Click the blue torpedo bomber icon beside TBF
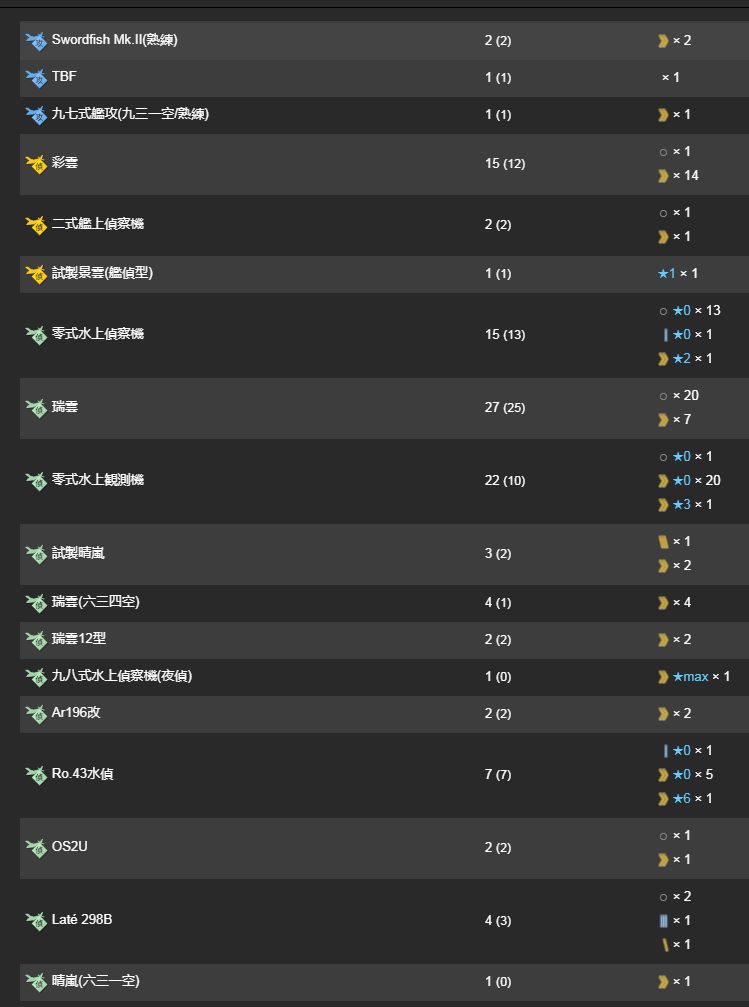The image size is (749, 1007). tap(36, 78)
